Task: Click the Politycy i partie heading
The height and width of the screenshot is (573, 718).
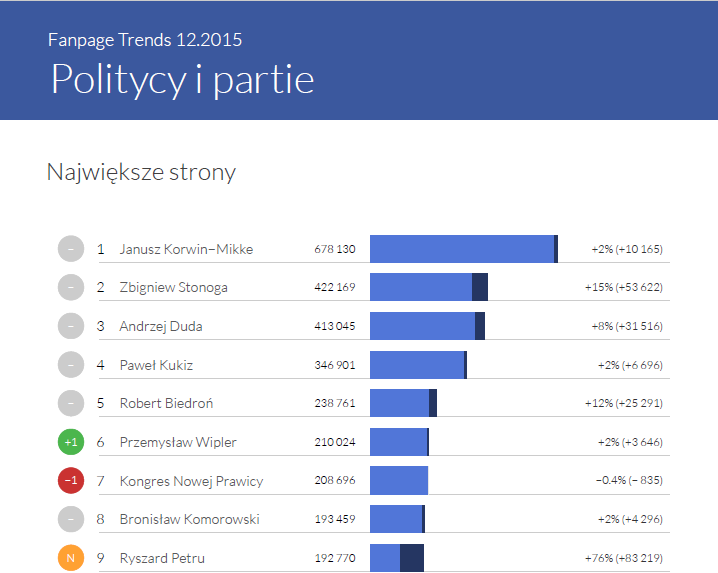Action: [182, 79]
